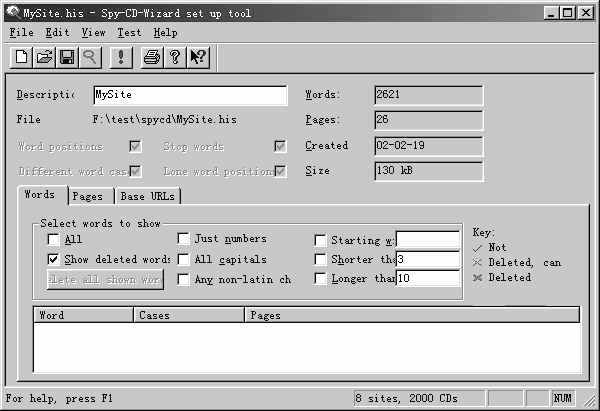Image resolution: width=600 pixels, height=411 pixels.
Task: Enable the All capitals checkbox
Action: click(184, 259)
